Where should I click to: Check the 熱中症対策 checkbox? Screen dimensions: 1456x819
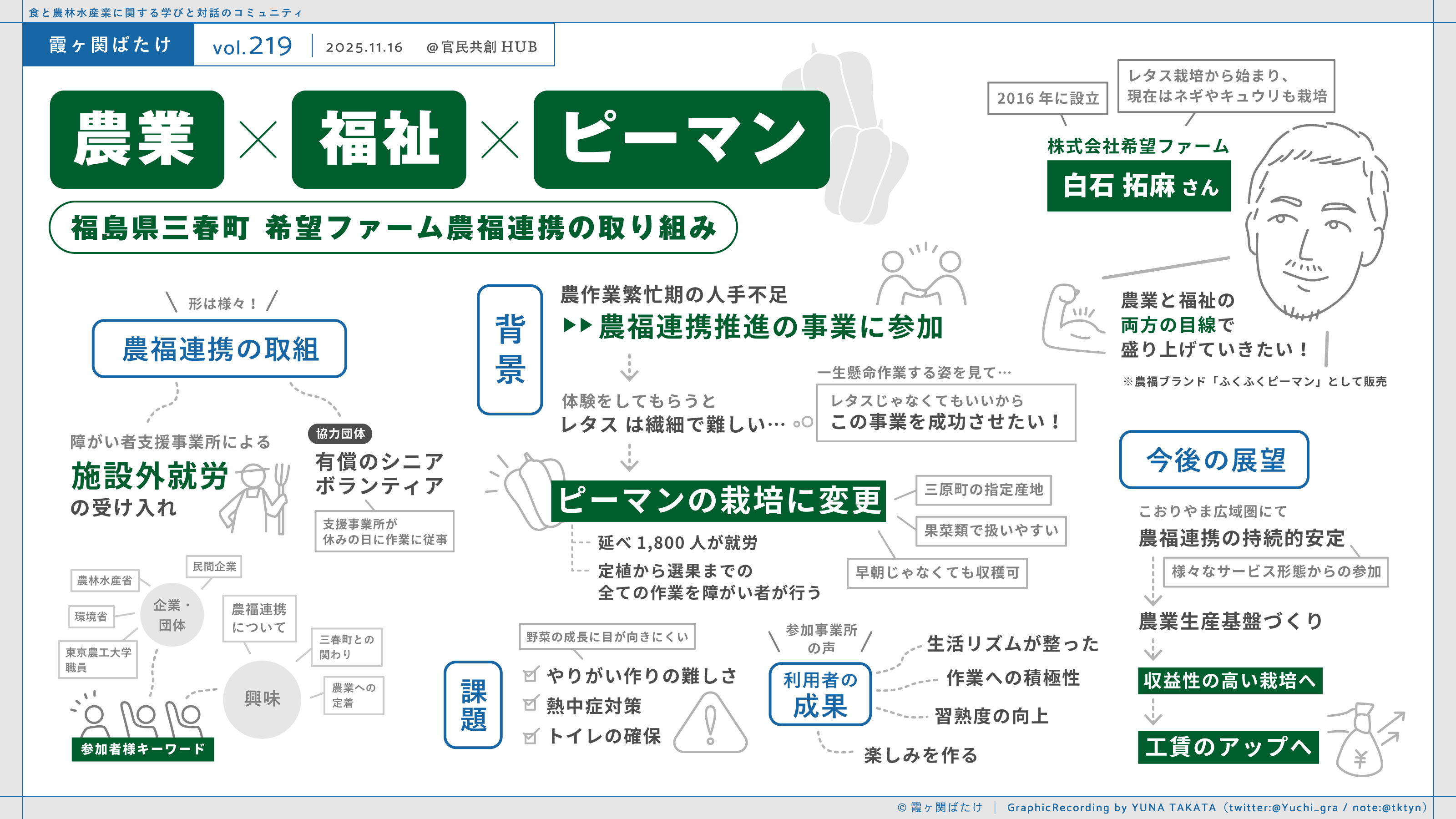(530, 704)
